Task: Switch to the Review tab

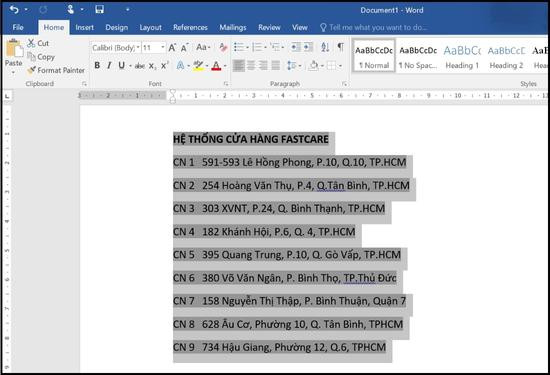Action: [x=269, y=27]
